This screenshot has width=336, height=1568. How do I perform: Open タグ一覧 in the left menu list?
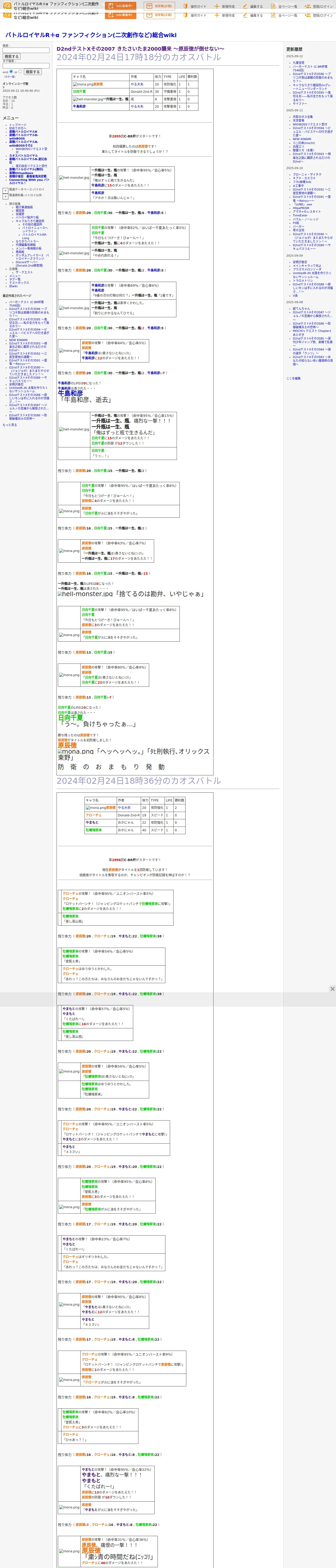15,279
